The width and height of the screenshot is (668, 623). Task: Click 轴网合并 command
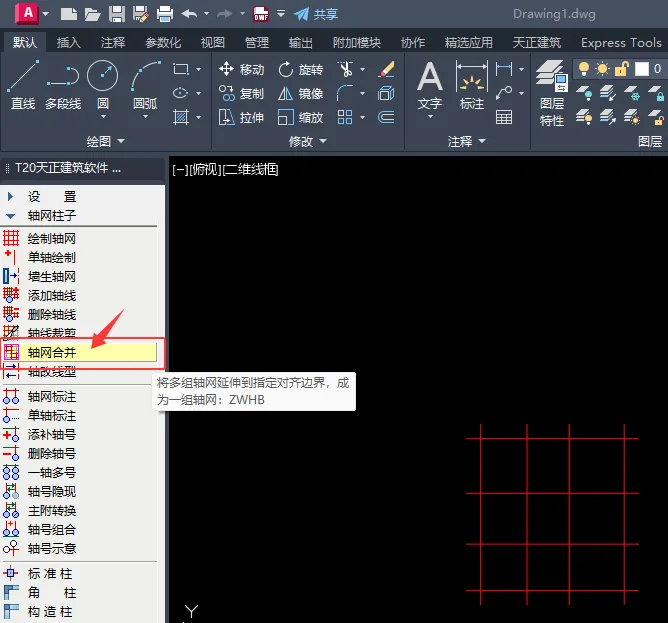tap(80, 352)
